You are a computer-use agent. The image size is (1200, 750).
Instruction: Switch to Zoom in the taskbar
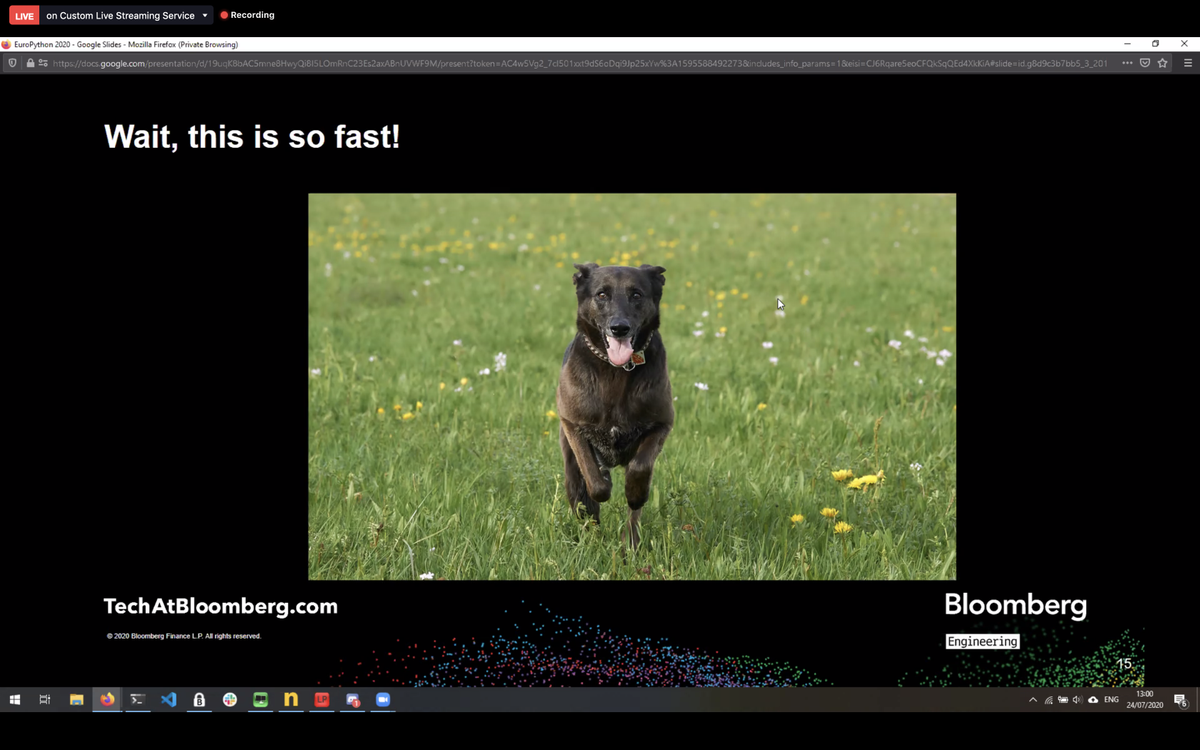coord(383,700)
